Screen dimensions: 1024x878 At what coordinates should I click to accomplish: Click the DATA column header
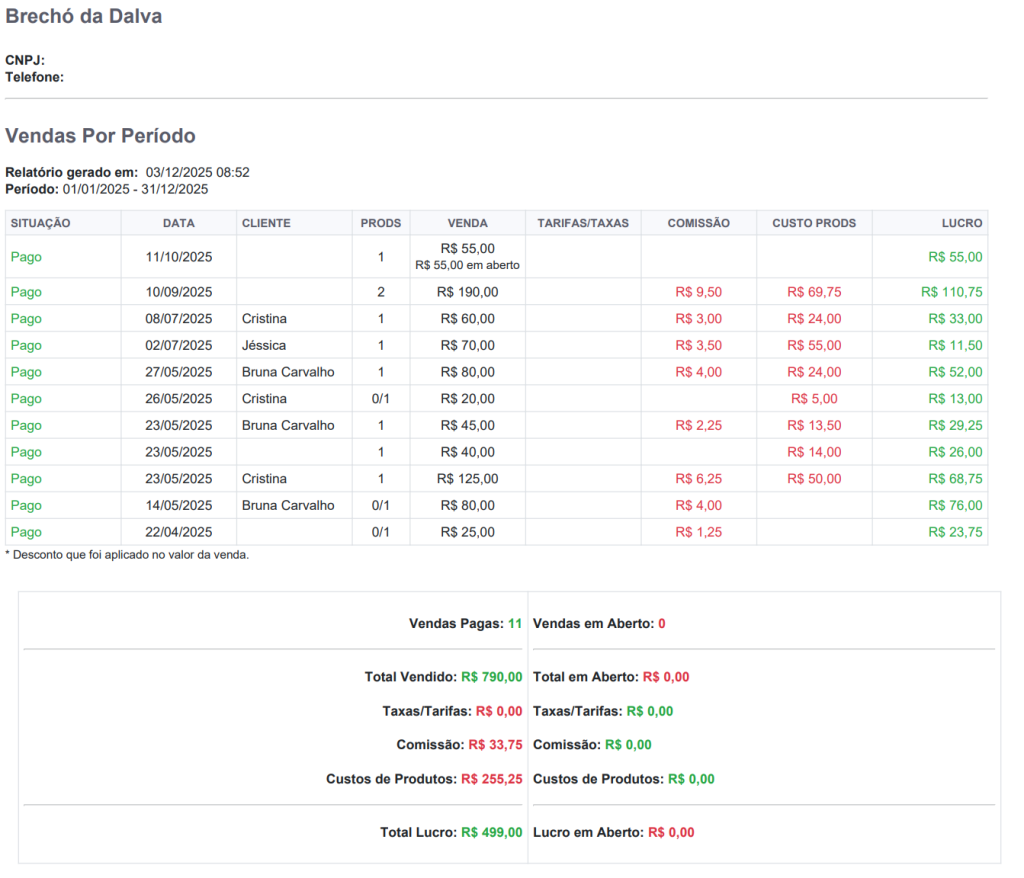point(179,223)
